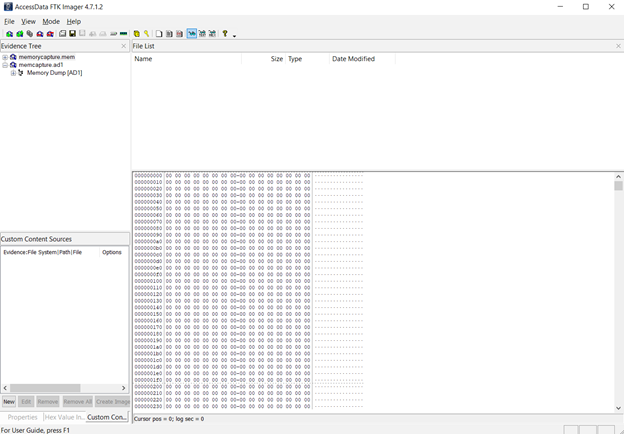Image resolution: width=624 pixels, height=434 pixels.
Task: Switch to the Properties tab
Action: coord(22,417)
